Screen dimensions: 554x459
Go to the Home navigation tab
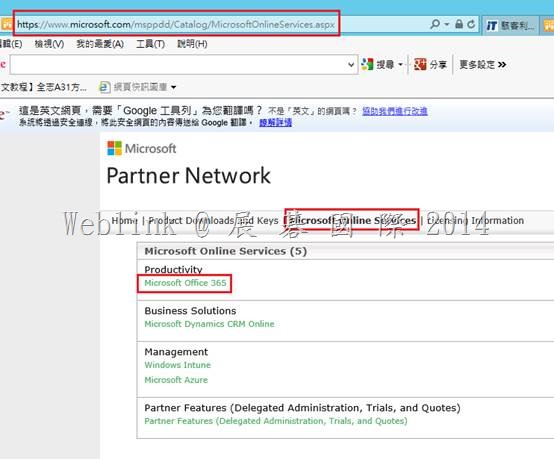point(124,220)
